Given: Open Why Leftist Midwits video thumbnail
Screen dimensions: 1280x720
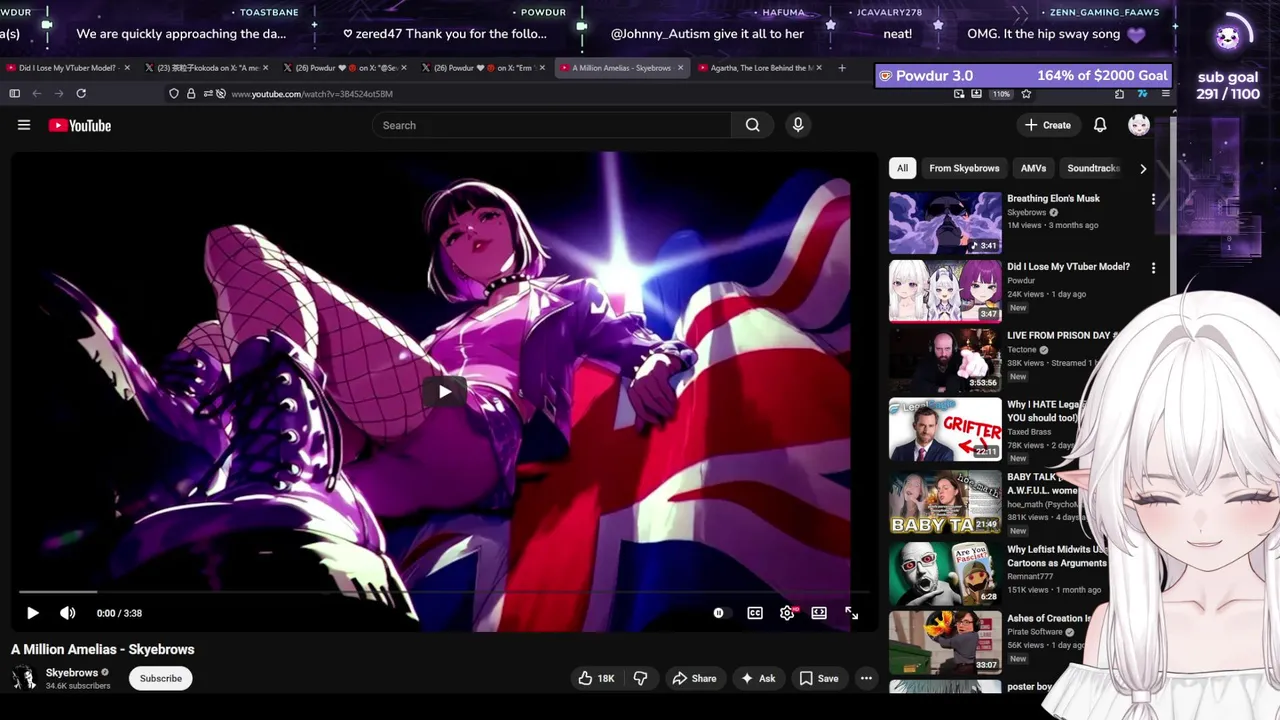Looking at the screenshot, I should (945, 573).
